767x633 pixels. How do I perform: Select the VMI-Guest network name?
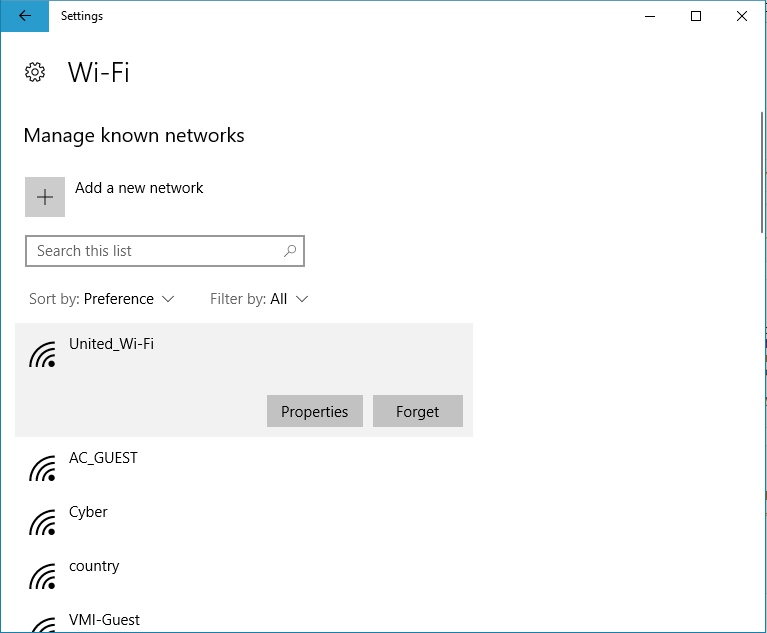[x=104, y=620]
